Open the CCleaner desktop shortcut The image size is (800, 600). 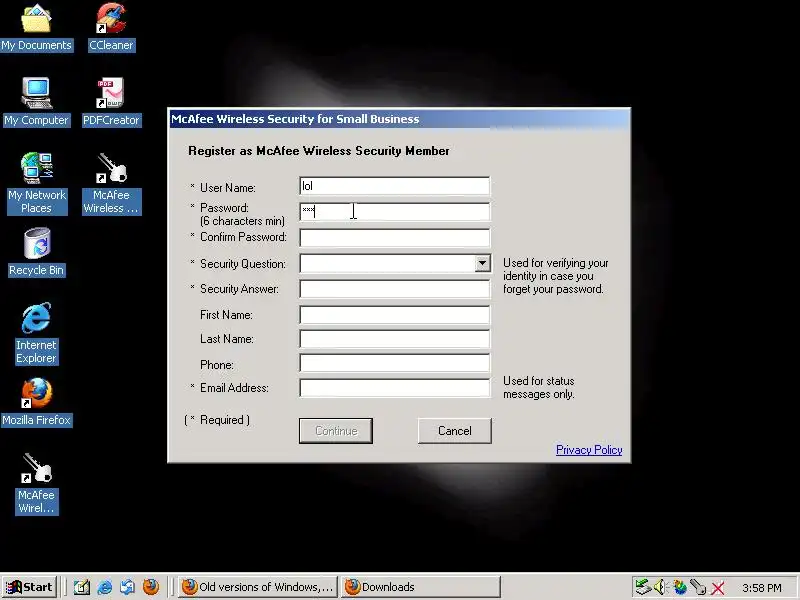coord(111,28)
